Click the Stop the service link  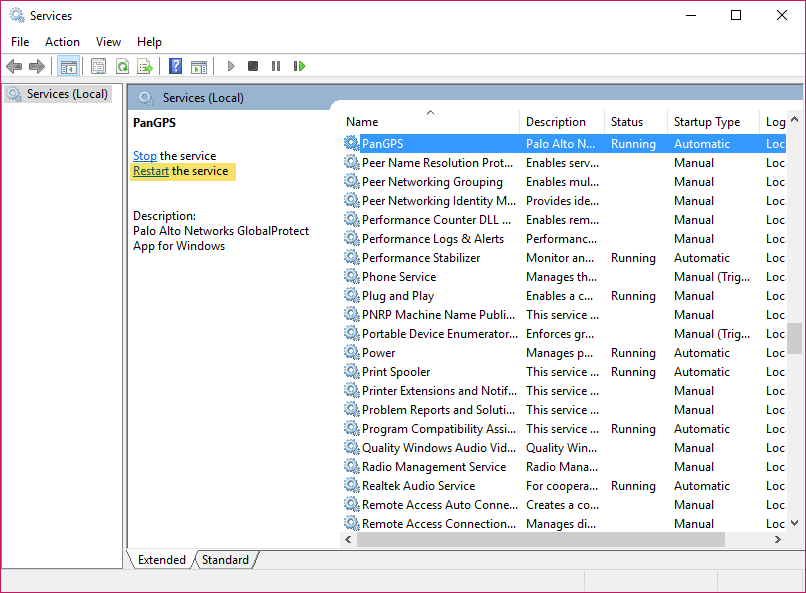145,156
